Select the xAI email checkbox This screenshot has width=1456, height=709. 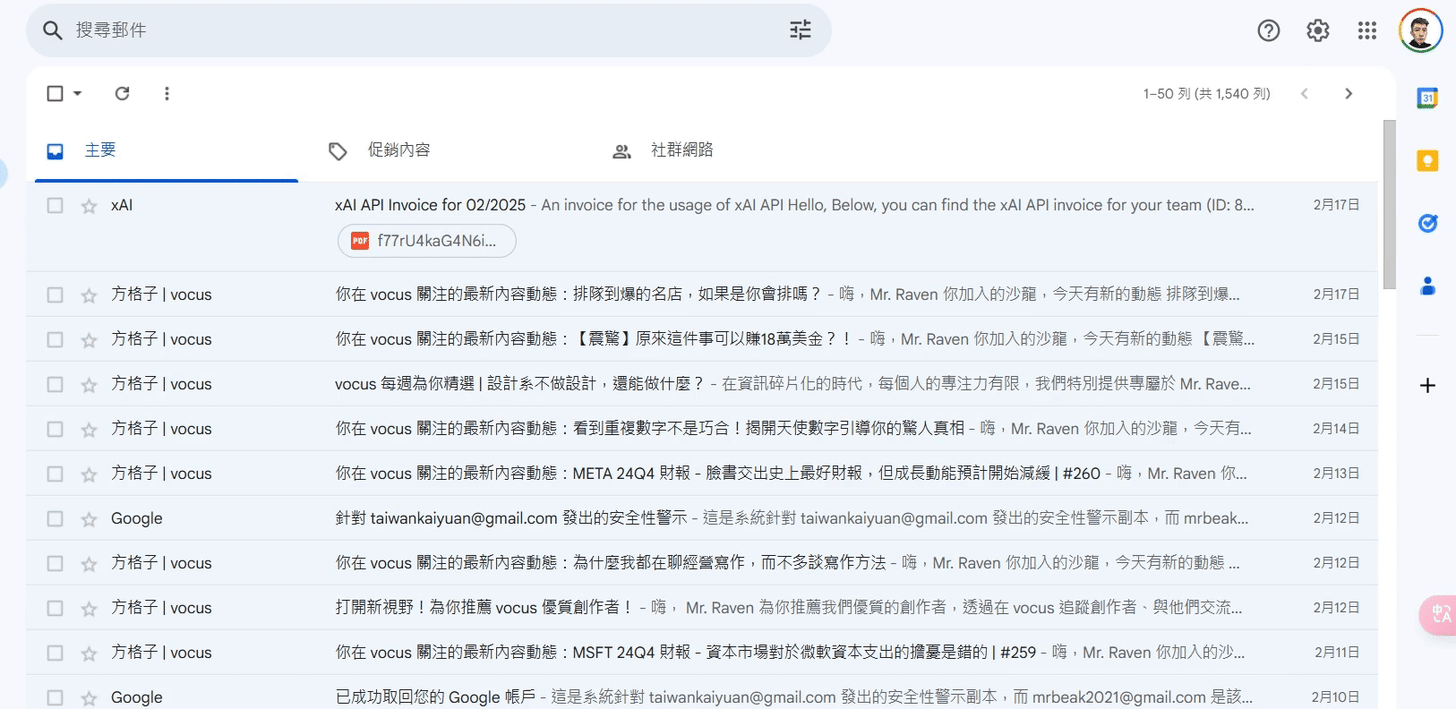[55, 205]
